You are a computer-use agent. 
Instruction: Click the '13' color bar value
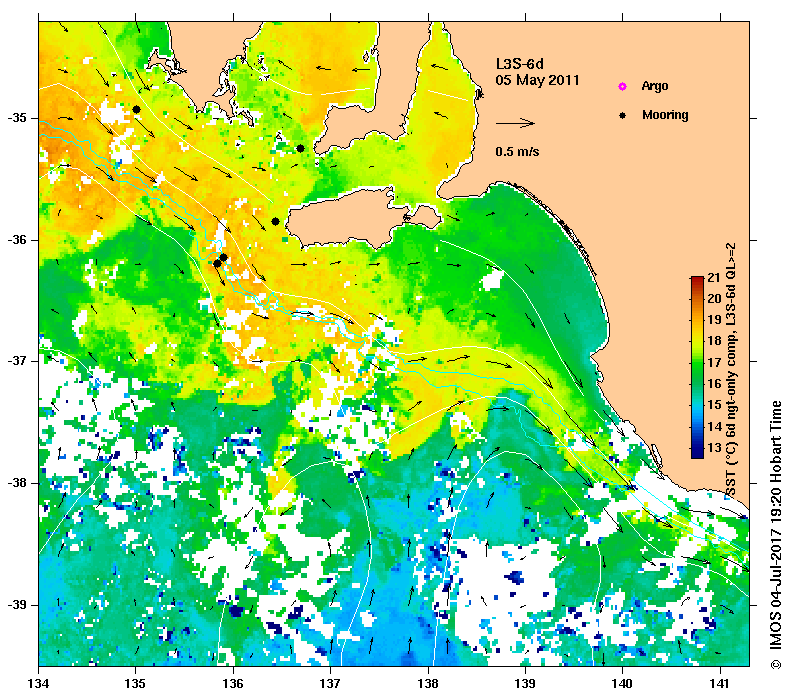(714, 448)
